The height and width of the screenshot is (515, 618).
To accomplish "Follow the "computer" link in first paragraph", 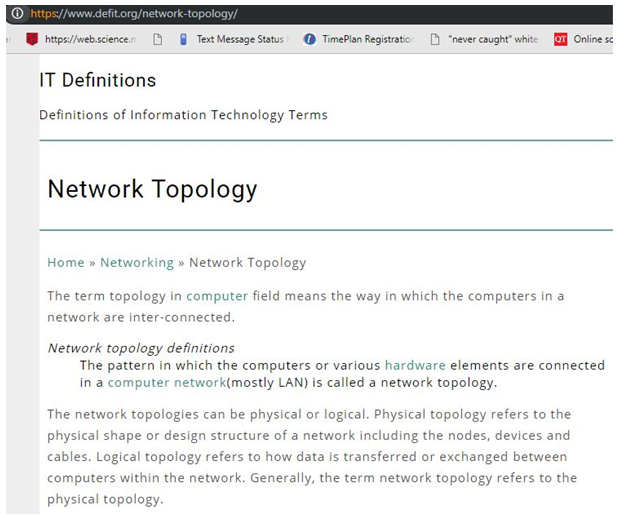I will (x=217, y=296).
